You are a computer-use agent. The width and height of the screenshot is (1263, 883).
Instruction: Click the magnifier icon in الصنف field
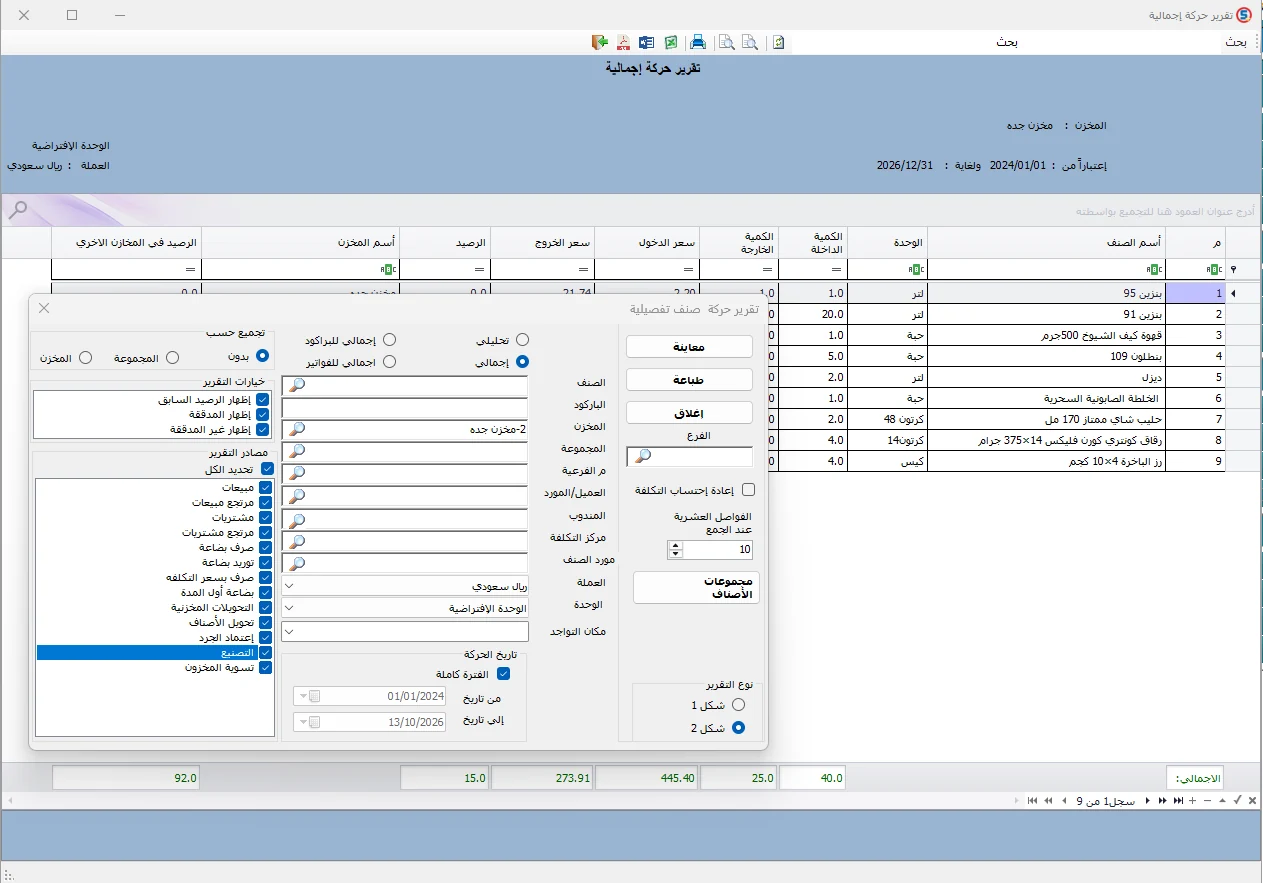pyautogui.click(x=296, y=386)
